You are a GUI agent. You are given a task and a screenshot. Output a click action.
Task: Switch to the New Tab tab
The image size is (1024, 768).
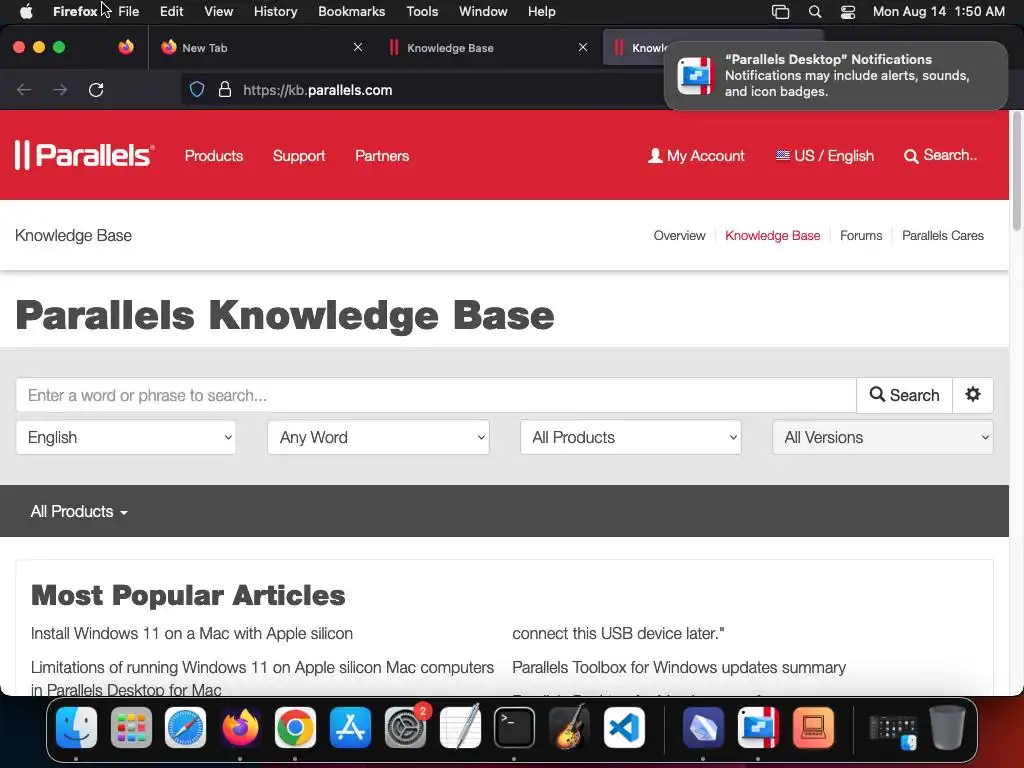[261, 47]
